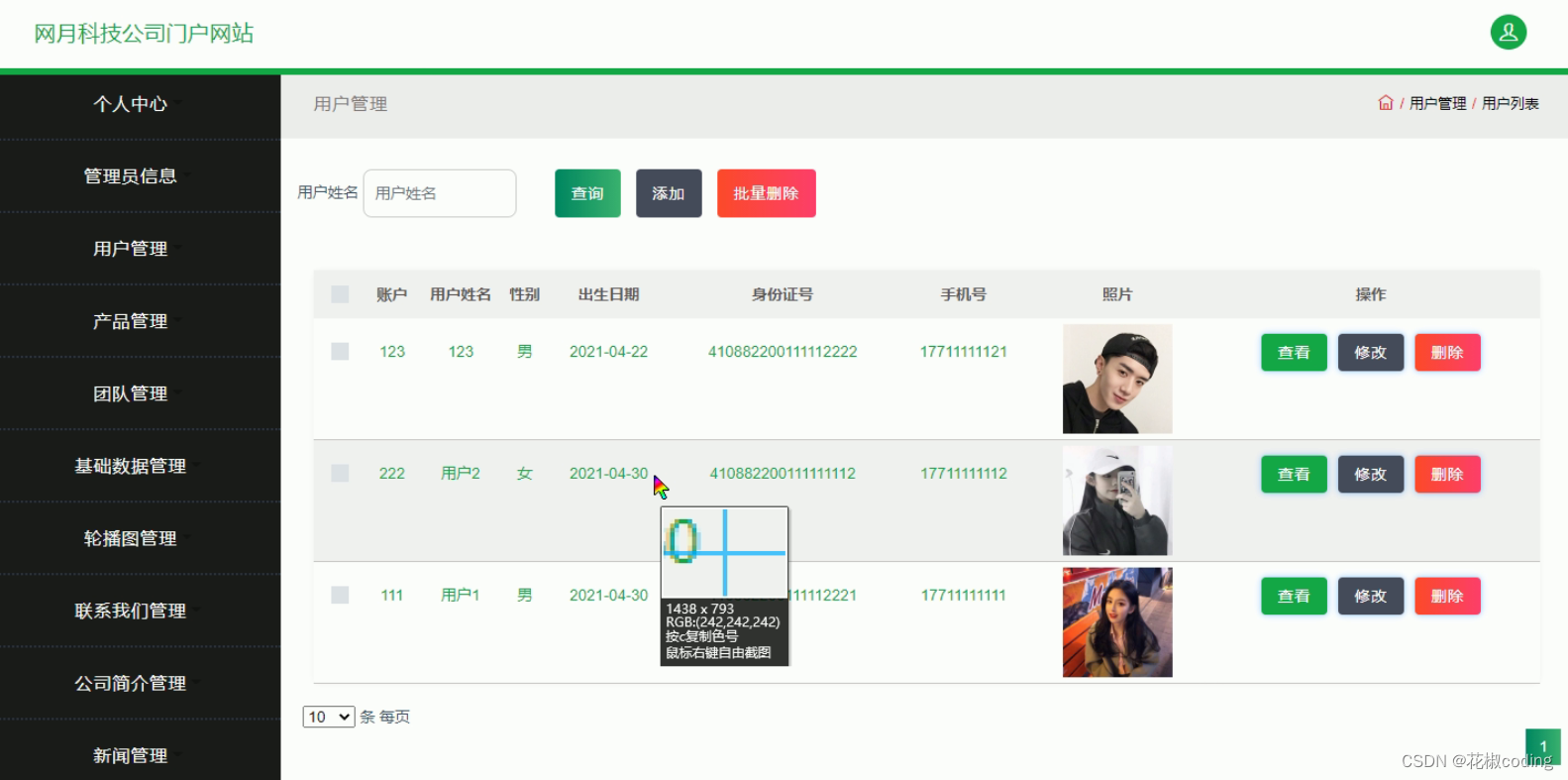
Task: Click 查看 for 用户1
Action: 1294,596
